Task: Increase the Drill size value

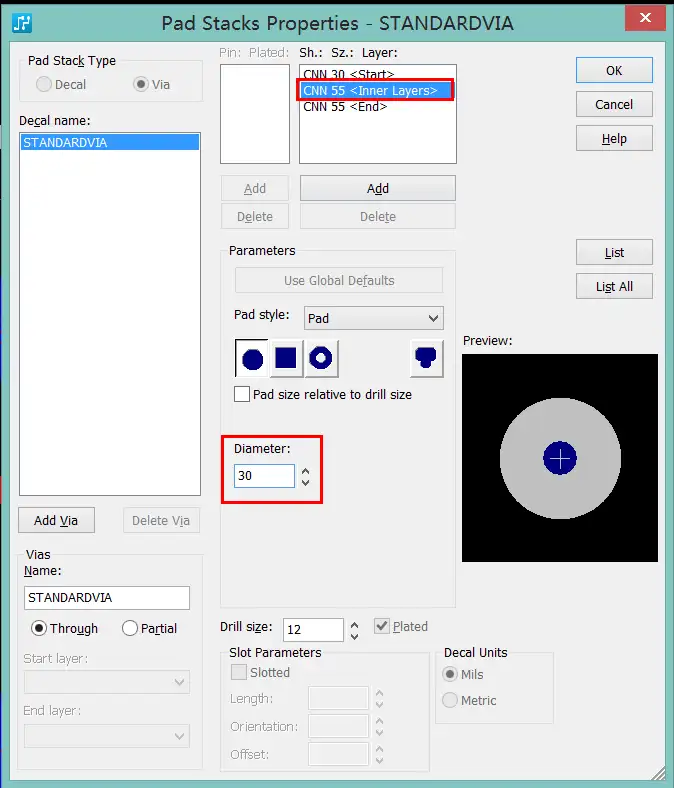Action: (x=354, y=625)
